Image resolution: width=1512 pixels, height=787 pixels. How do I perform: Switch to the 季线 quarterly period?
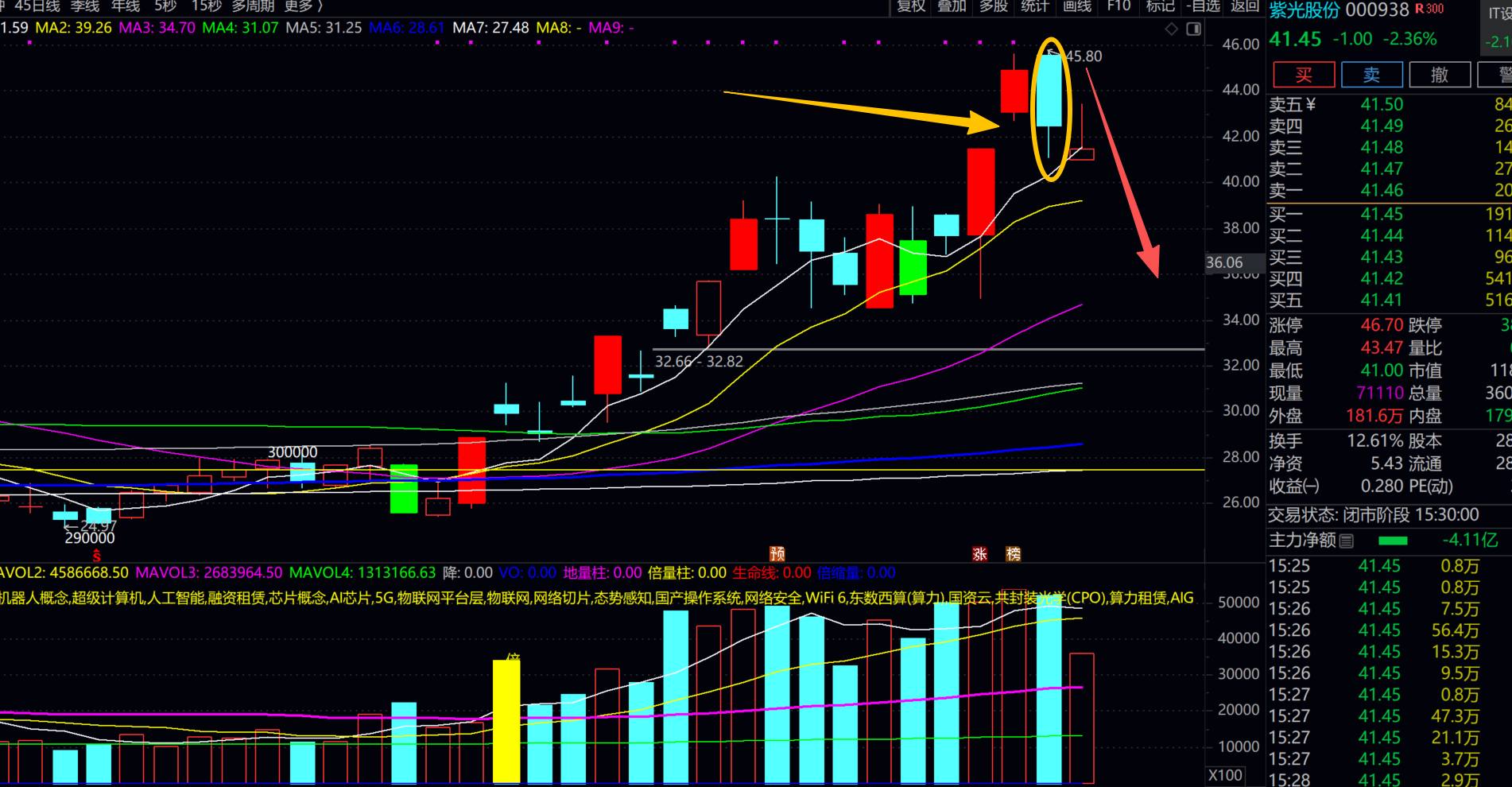click(85, 6)
